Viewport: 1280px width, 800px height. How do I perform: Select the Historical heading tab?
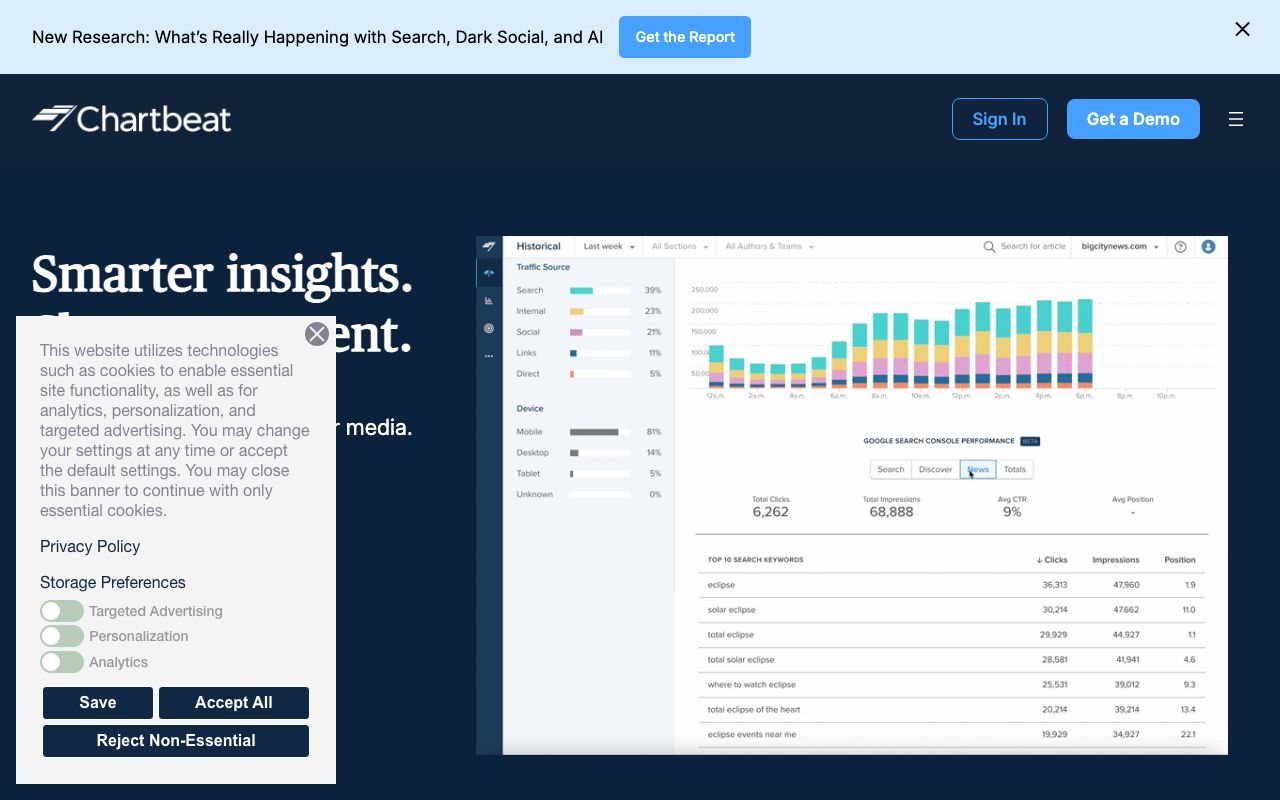tap(539, 246)
